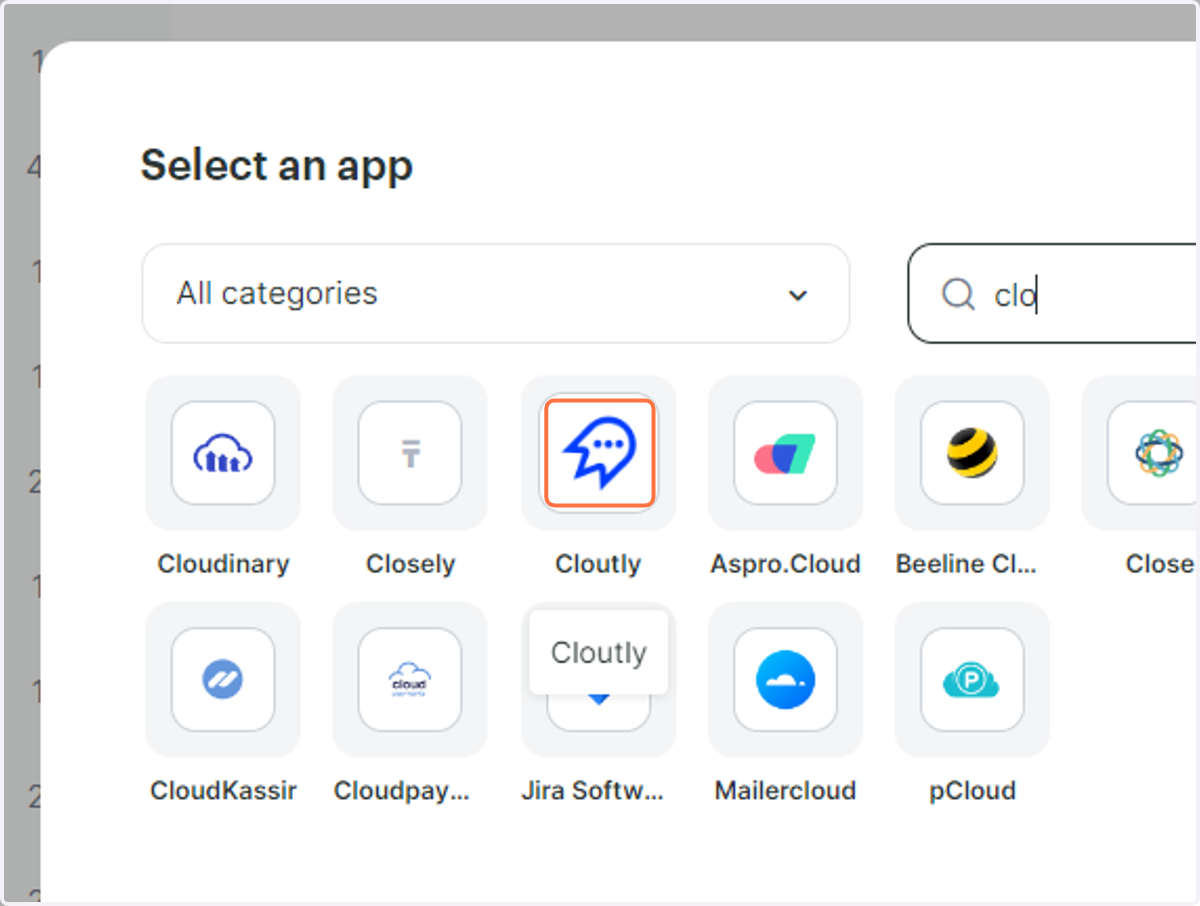Click the Mailercloud label text
The height and width of the screenshot is (906, 1200).
(x=785, y=791)
